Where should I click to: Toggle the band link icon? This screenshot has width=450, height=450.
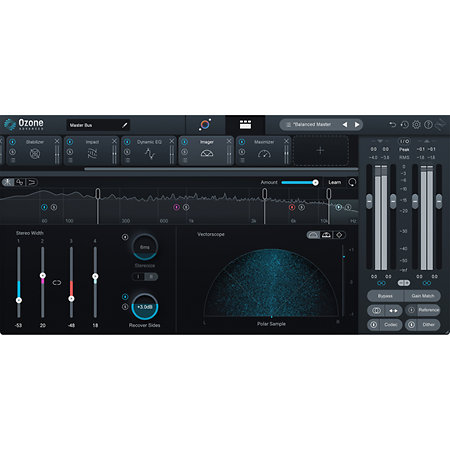(57, 283)
